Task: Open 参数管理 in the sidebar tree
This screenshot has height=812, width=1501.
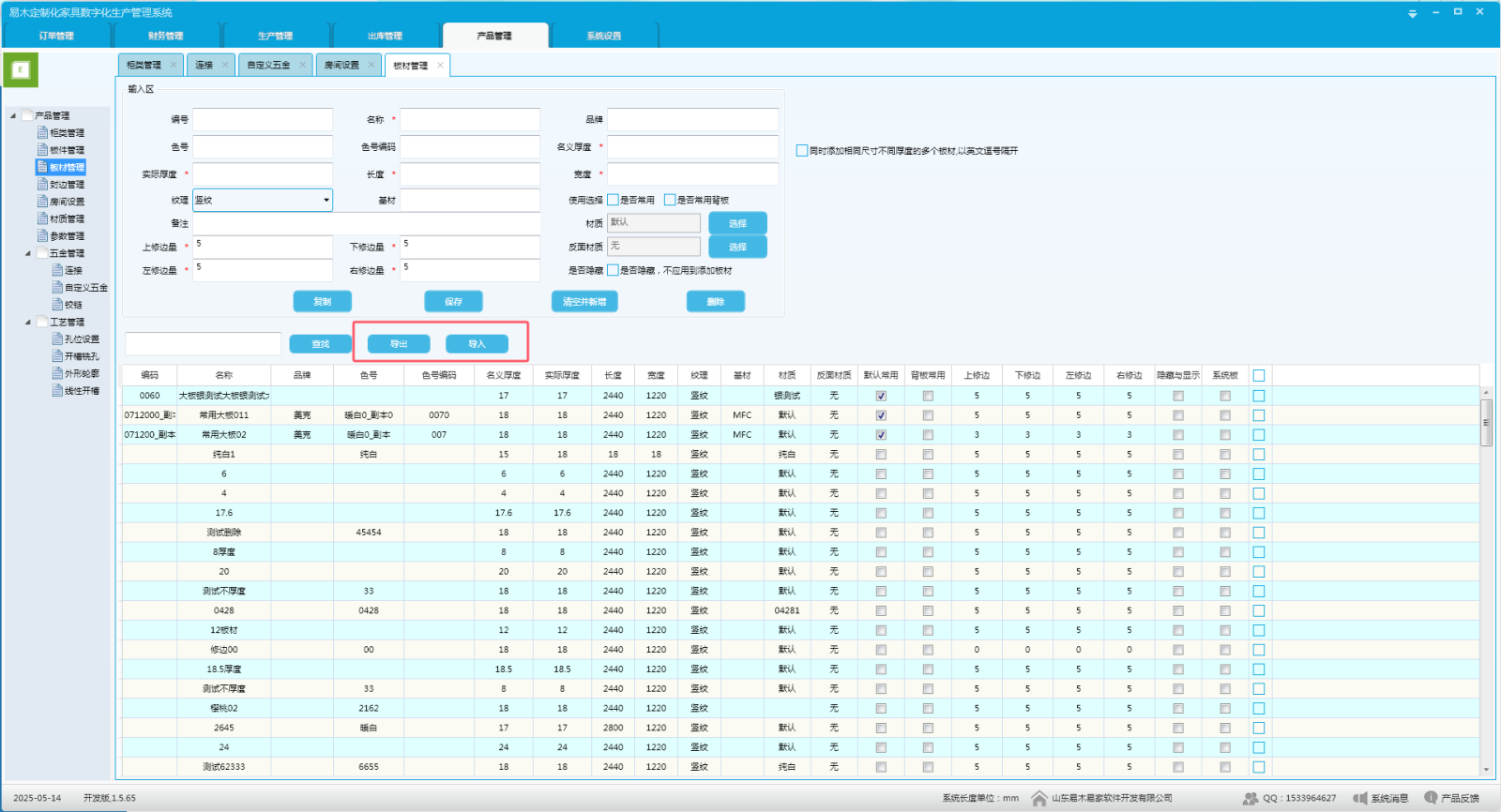Action: pos(66,235)
